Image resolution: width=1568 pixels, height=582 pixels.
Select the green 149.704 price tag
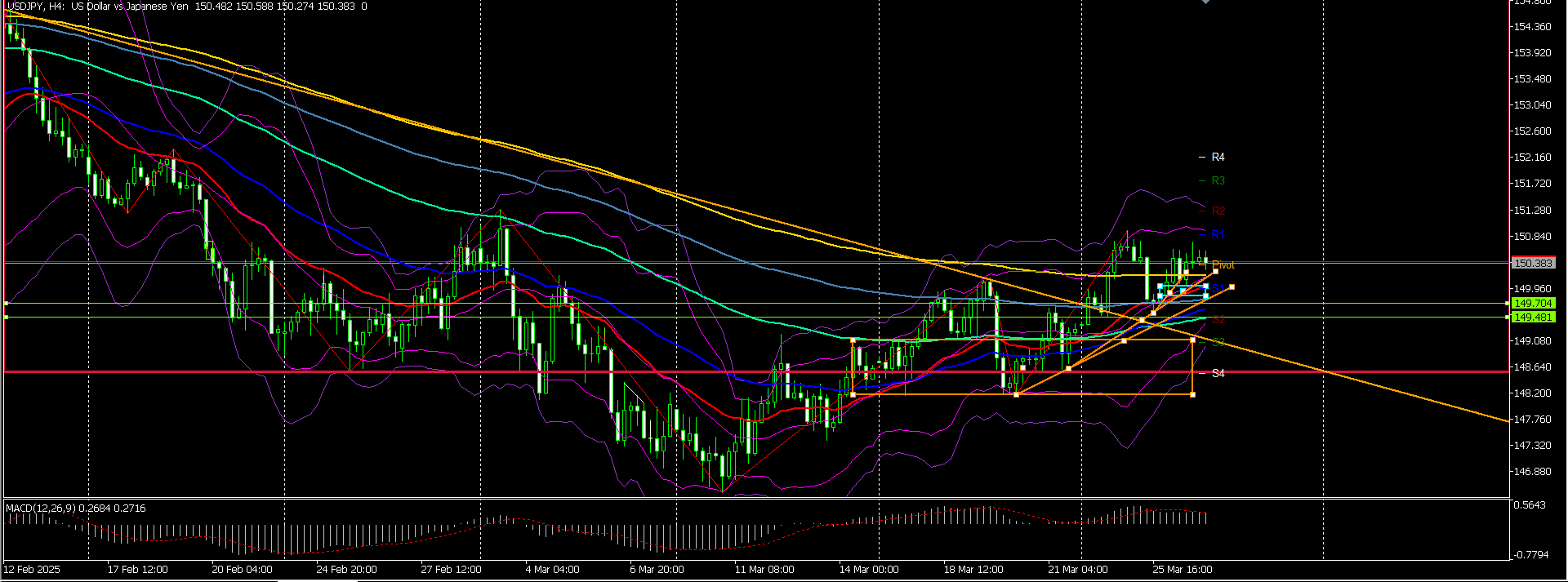click(x=1533, y=303)
